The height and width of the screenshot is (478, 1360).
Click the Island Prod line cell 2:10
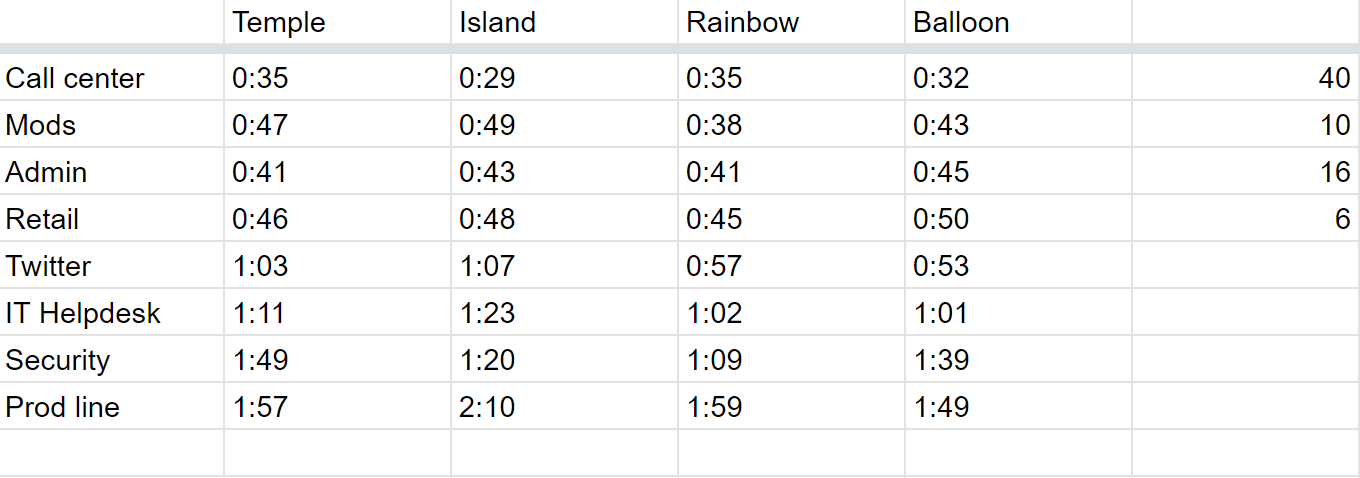564,407
